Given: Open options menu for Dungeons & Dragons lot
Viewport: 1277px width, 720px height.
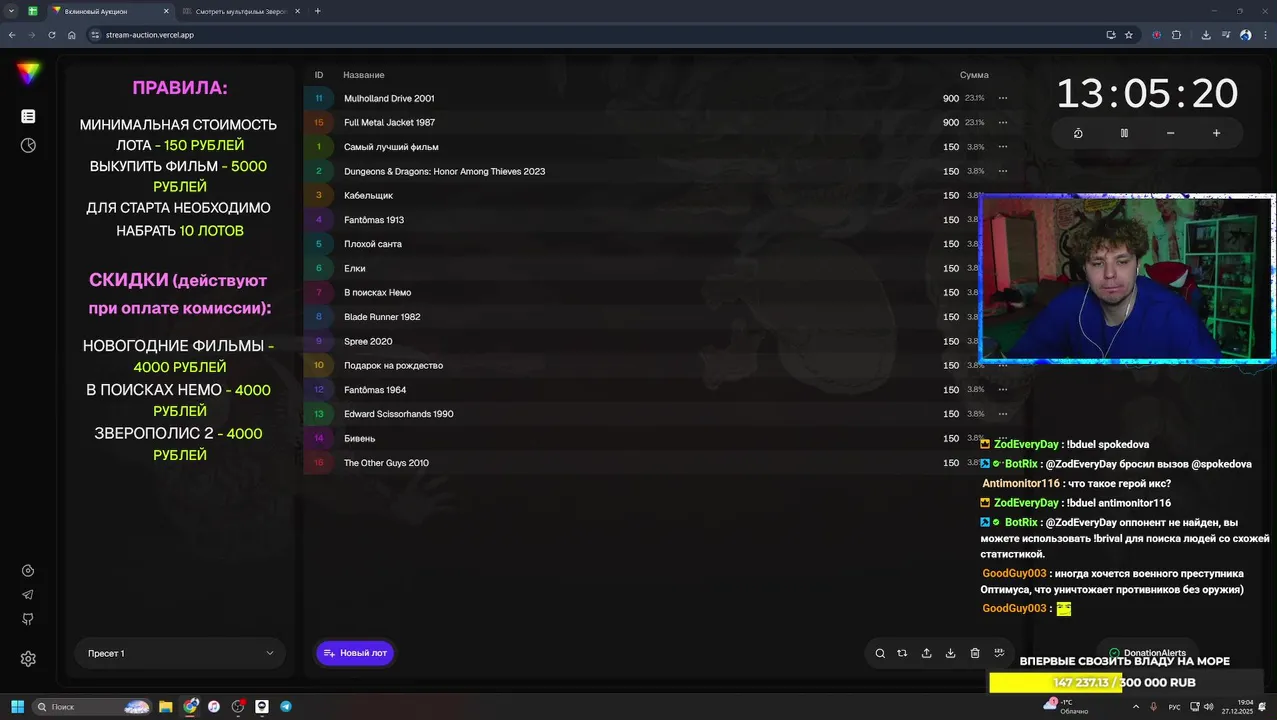Looking at the screenshot, I should pos(1003,171).
